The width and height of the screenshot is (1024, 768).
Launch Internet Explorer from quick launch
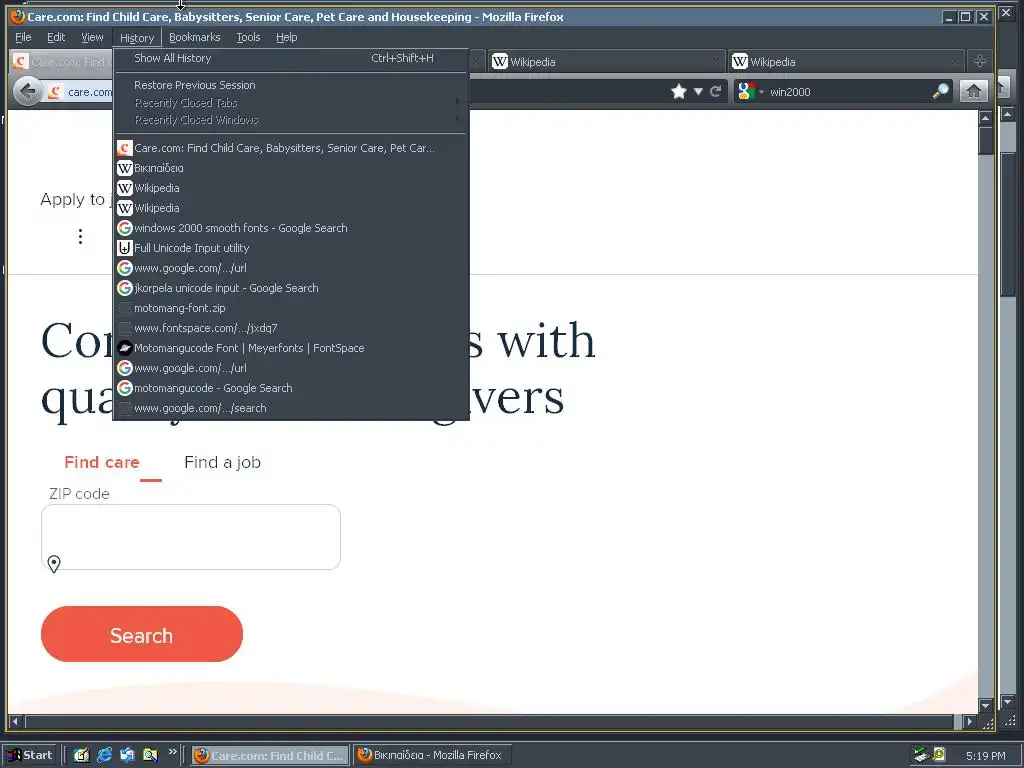tap(104, 755)
